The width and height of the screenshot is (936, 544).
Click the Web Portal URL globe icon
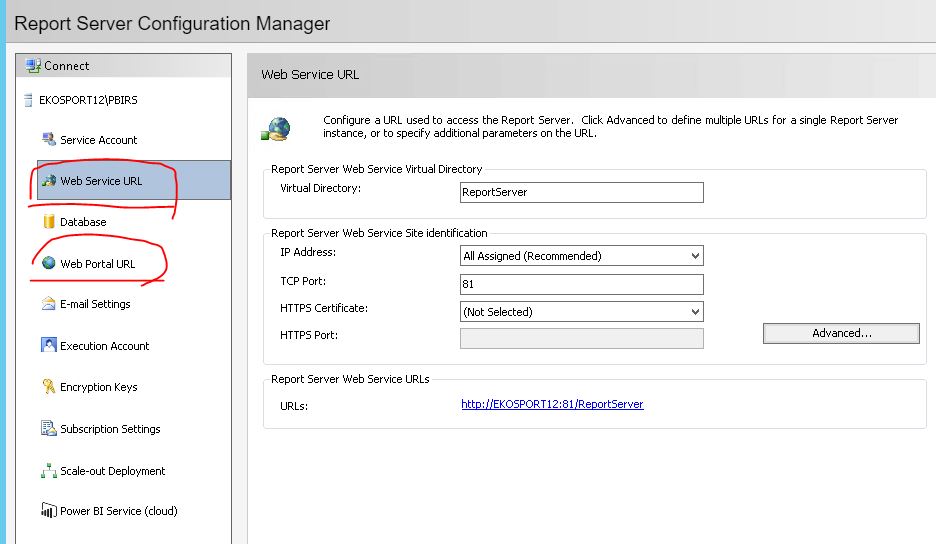[x=49, y=263]
